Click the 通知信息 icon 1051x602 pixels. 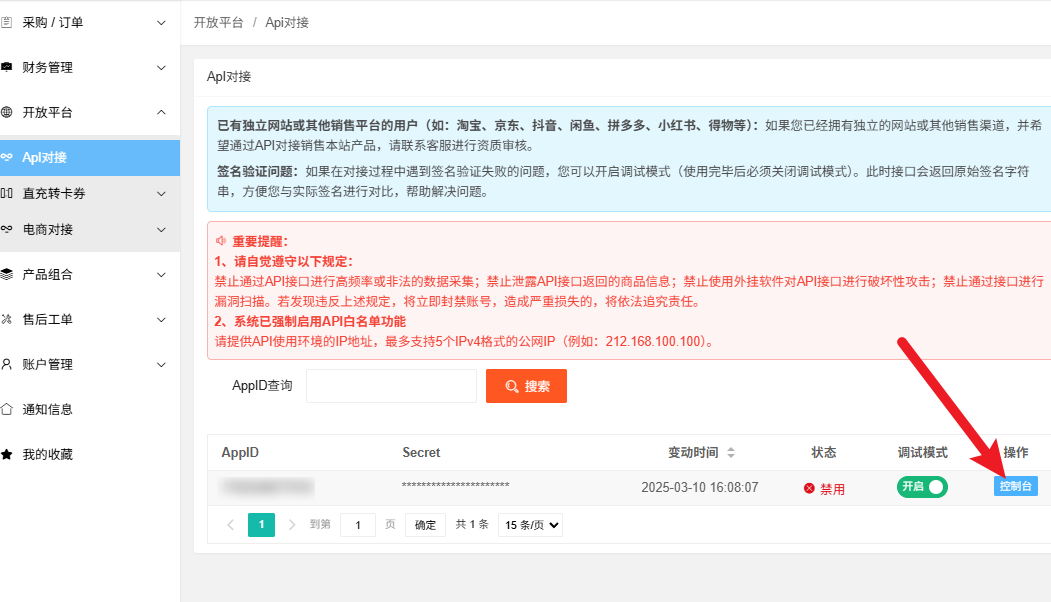pyautogui.click(x=7, y=409)
